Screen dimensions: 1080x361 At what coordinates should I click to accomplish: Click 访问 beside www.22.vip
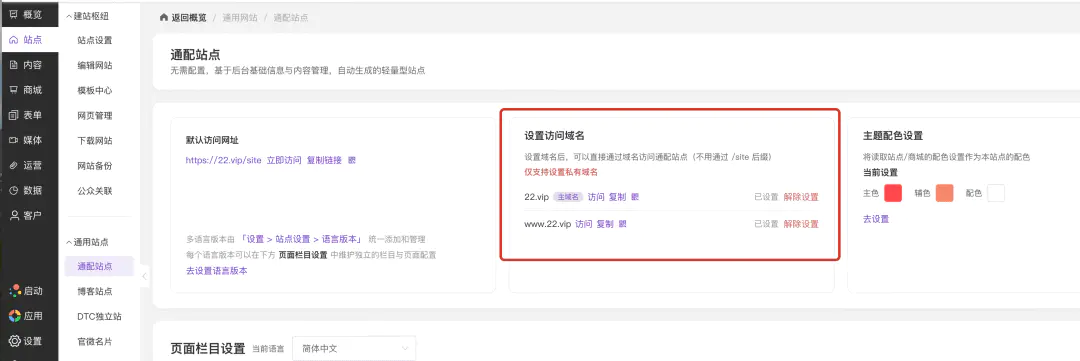click(583, 224)
